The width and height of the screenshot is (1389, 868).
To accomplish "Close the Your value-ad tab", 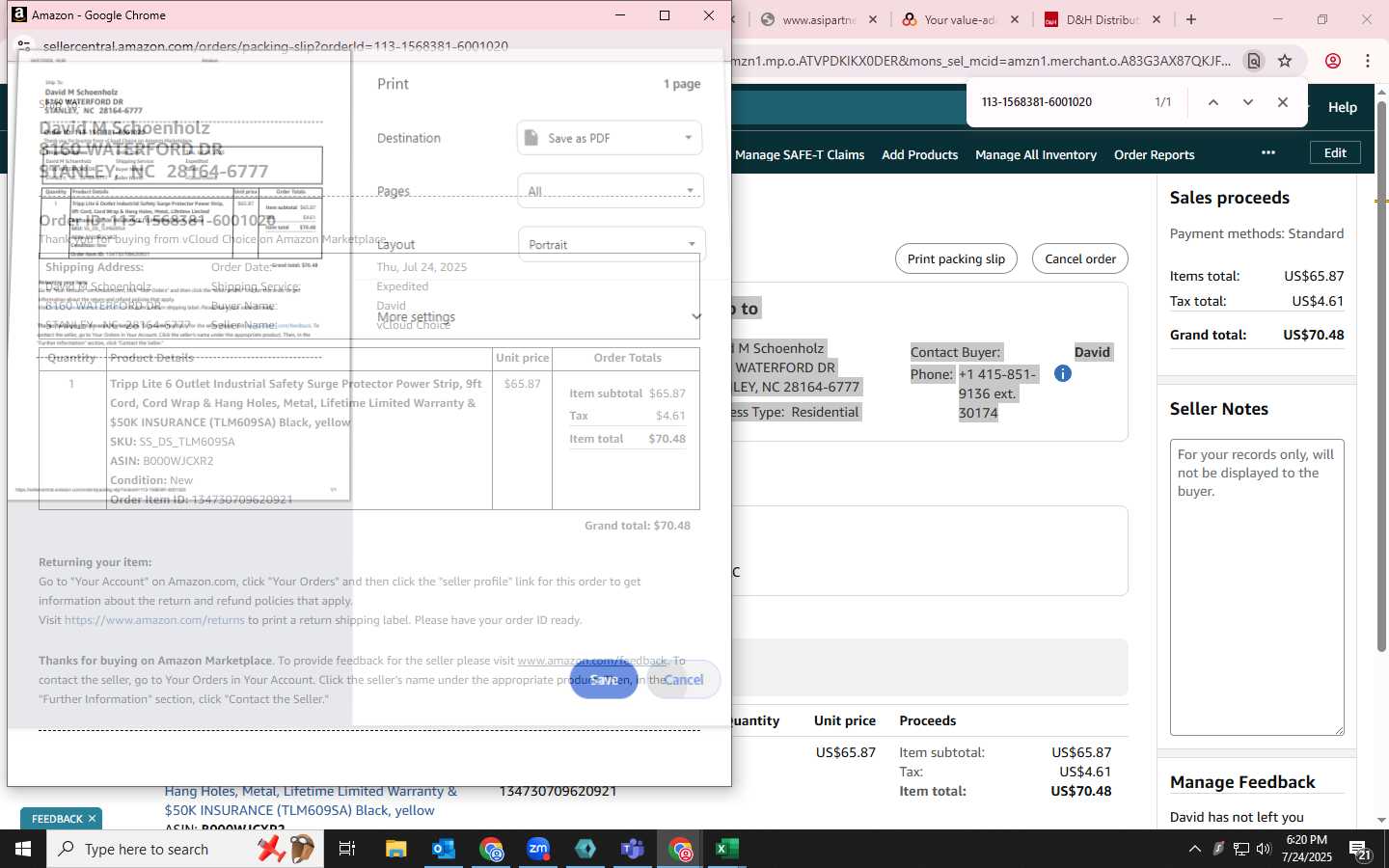I will click(x=1015, y=19).
